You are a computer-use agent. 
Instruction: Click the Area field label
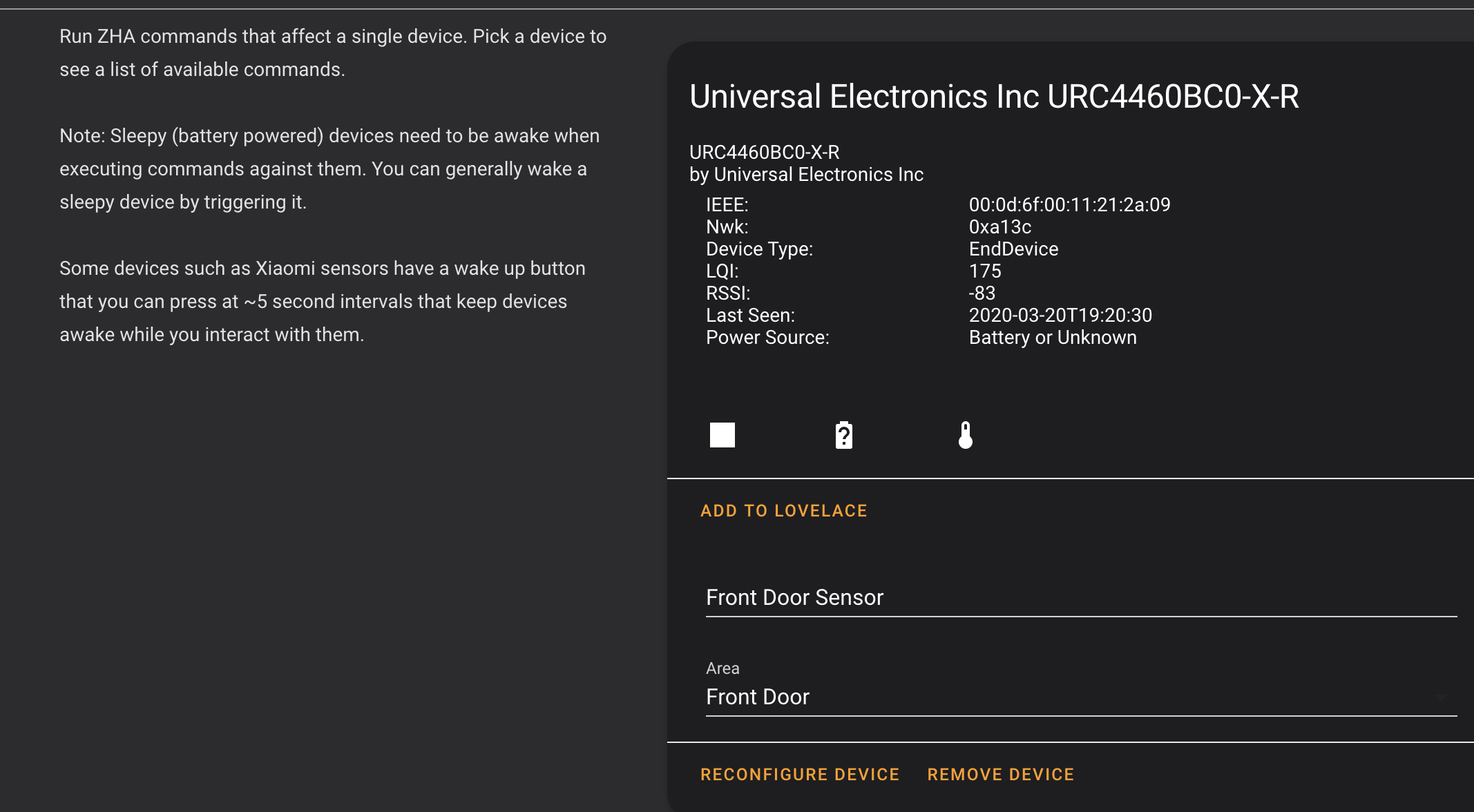click(721, 668)
